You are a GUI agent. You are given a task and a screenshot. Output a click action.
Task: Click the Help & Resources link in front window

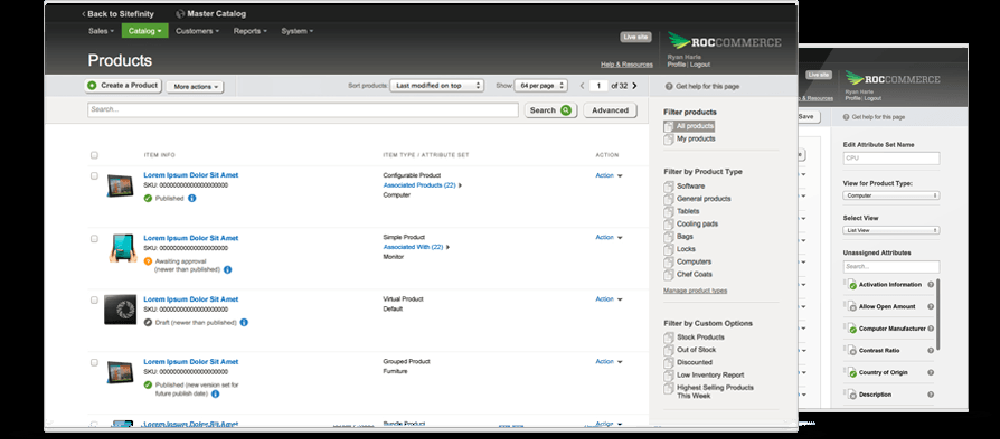point(626,64)
